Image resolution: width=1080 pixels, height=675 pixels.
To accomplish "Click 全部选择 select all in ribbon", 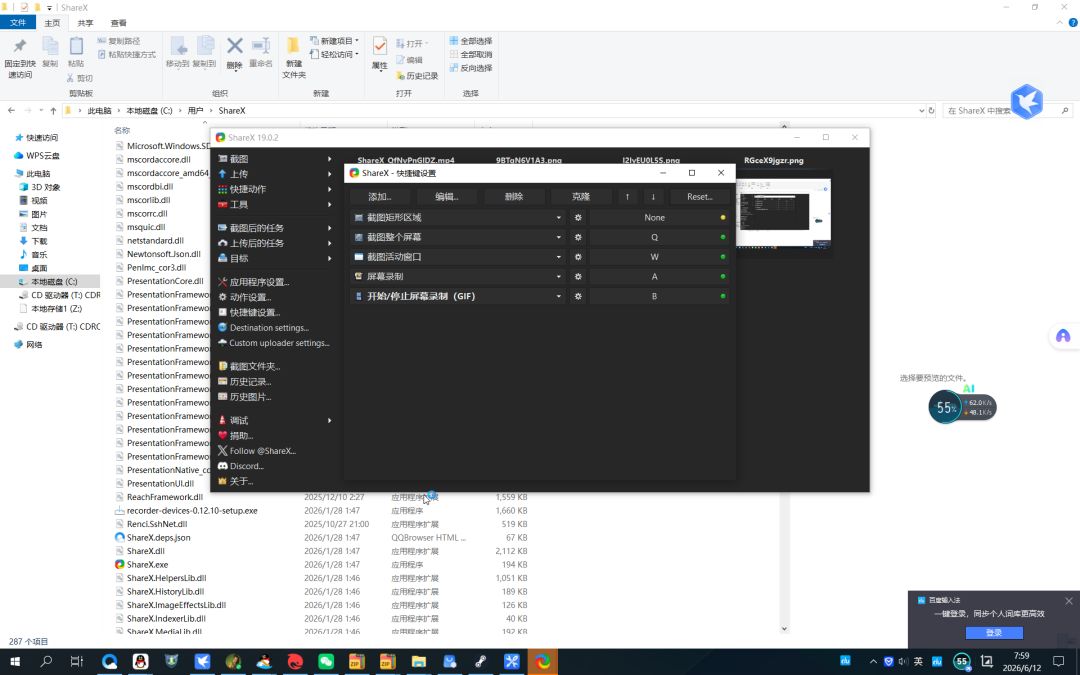I will (471, 41).
